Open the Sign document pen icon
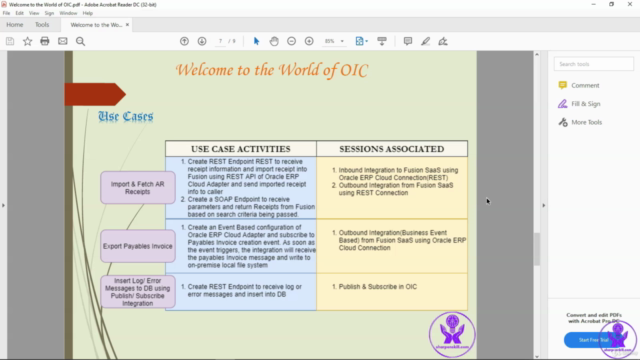Viewport: 640px width, 360px height. tap(443, 41)
